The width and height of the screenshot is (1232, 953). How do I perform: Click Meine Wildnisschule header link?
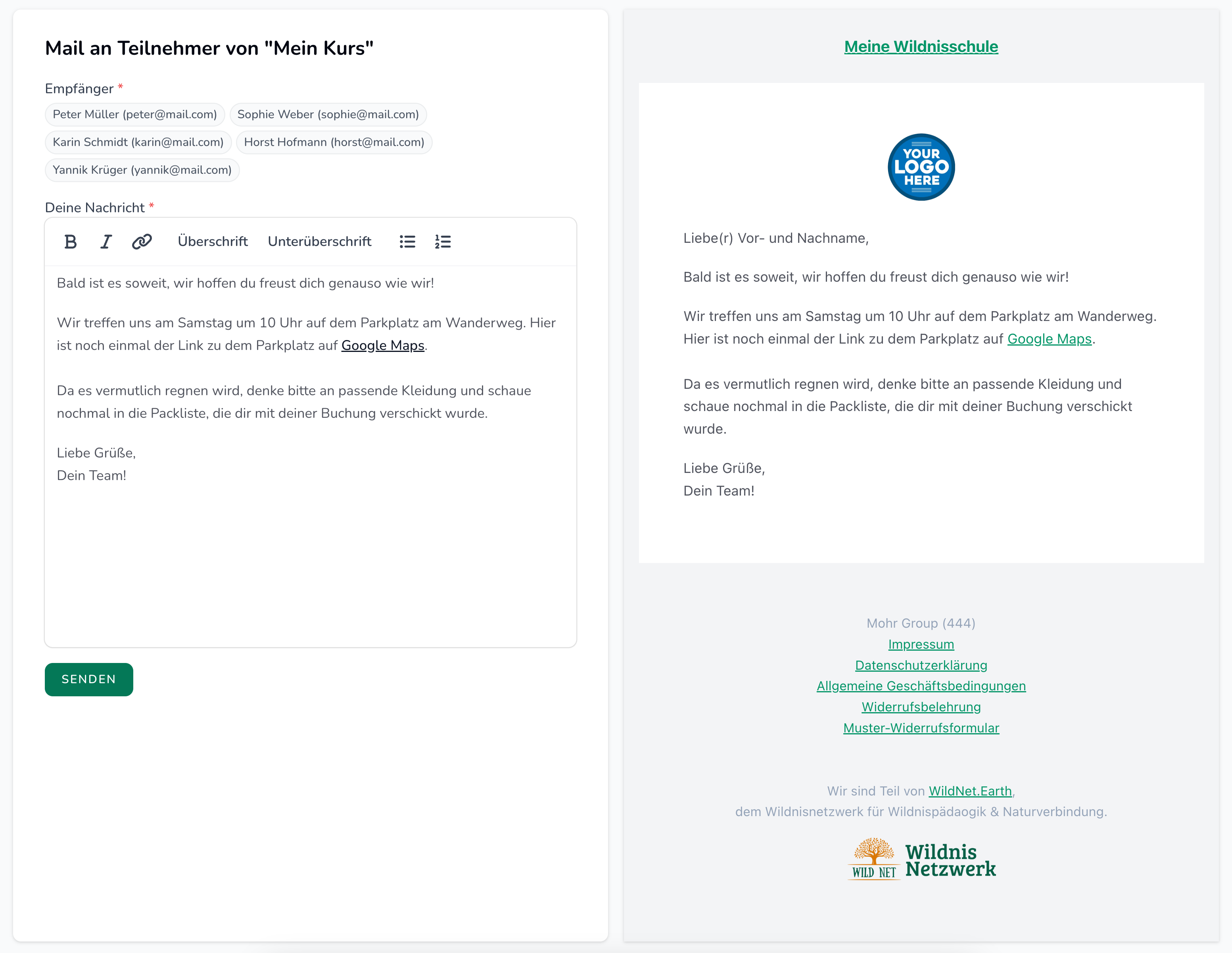click(921, 47)
